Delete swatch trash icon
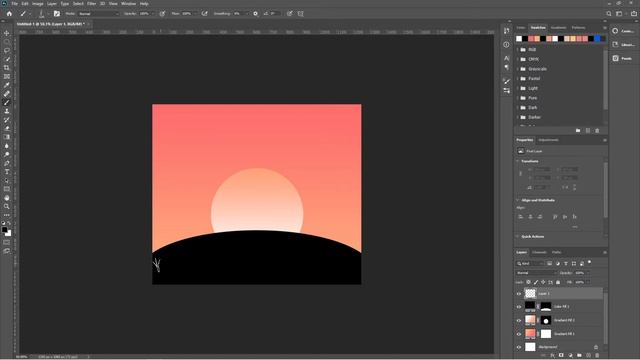640x360 pixels. pyautogui.click(x=597, y=131)
